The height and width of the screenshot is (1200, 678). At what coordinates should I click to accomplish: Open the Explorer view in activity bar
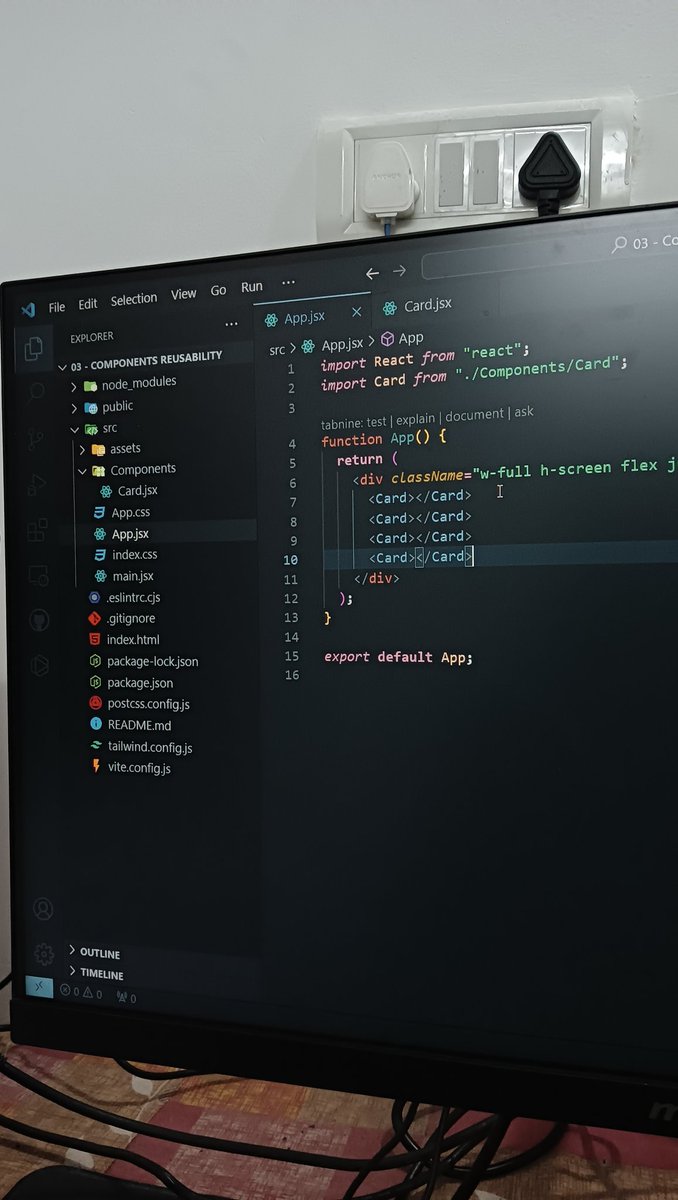(34, 348)
